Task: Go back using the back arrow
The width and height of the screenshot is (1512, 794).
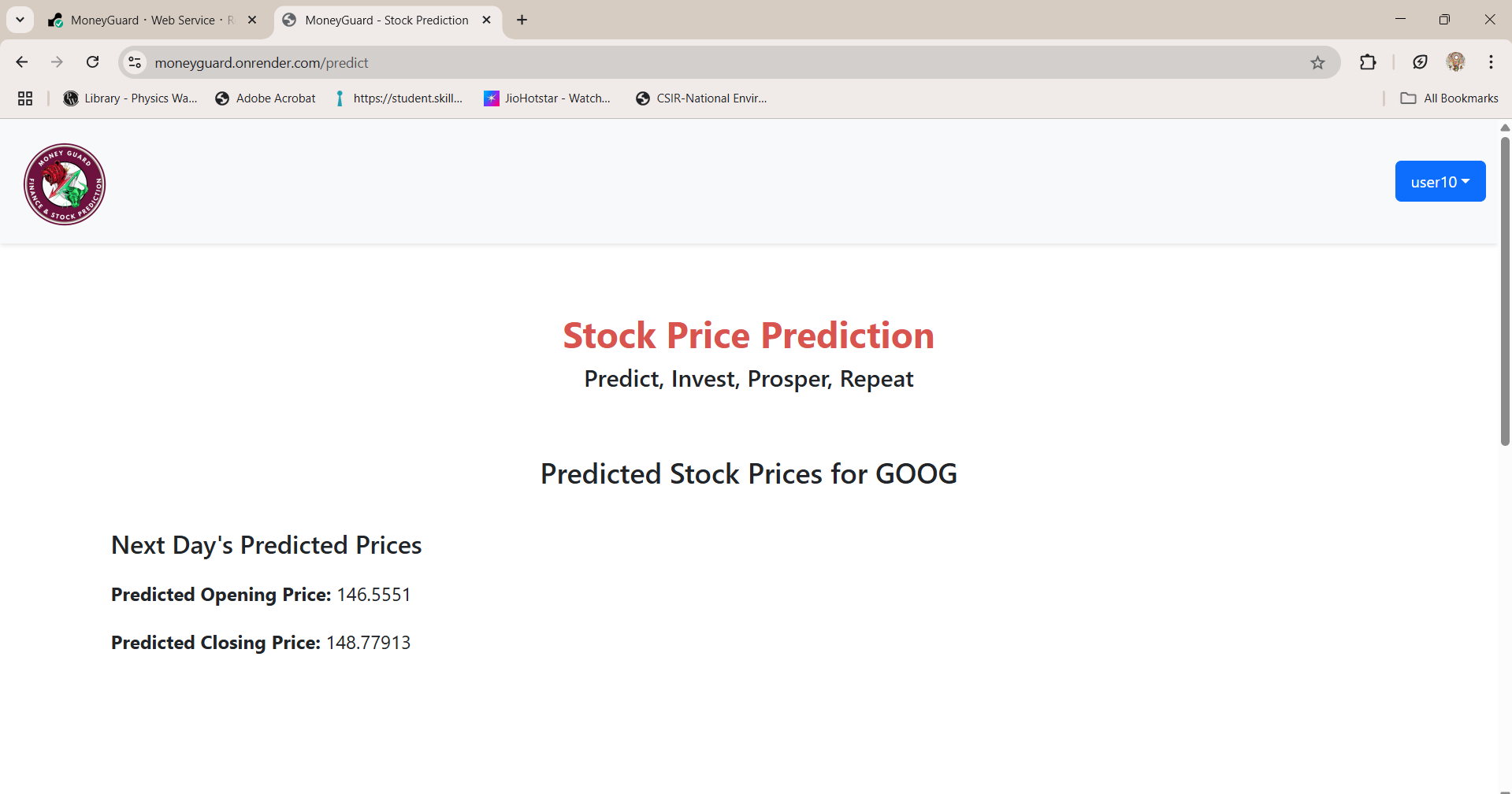Action: (x=22, y=62)
